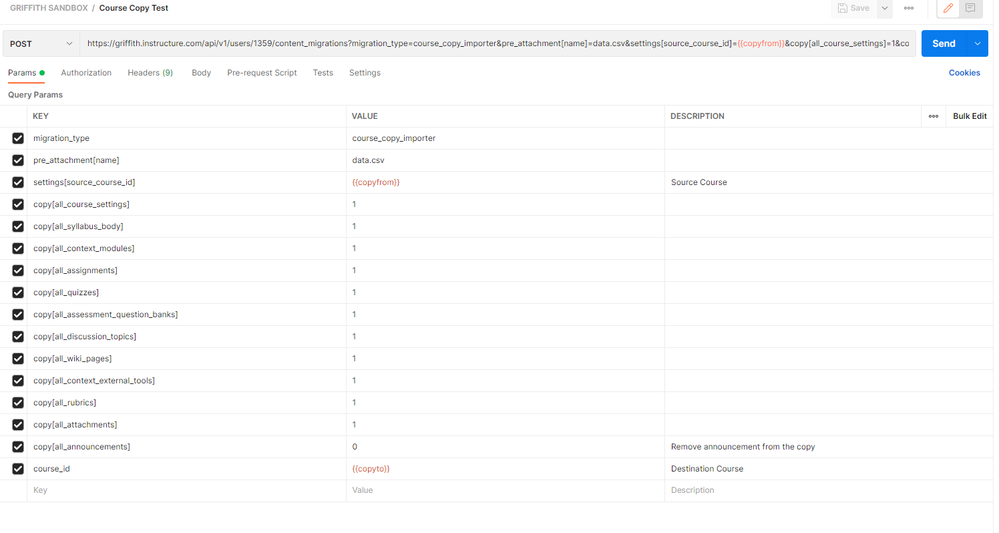Open the POST method dropdown

point(41,44)
